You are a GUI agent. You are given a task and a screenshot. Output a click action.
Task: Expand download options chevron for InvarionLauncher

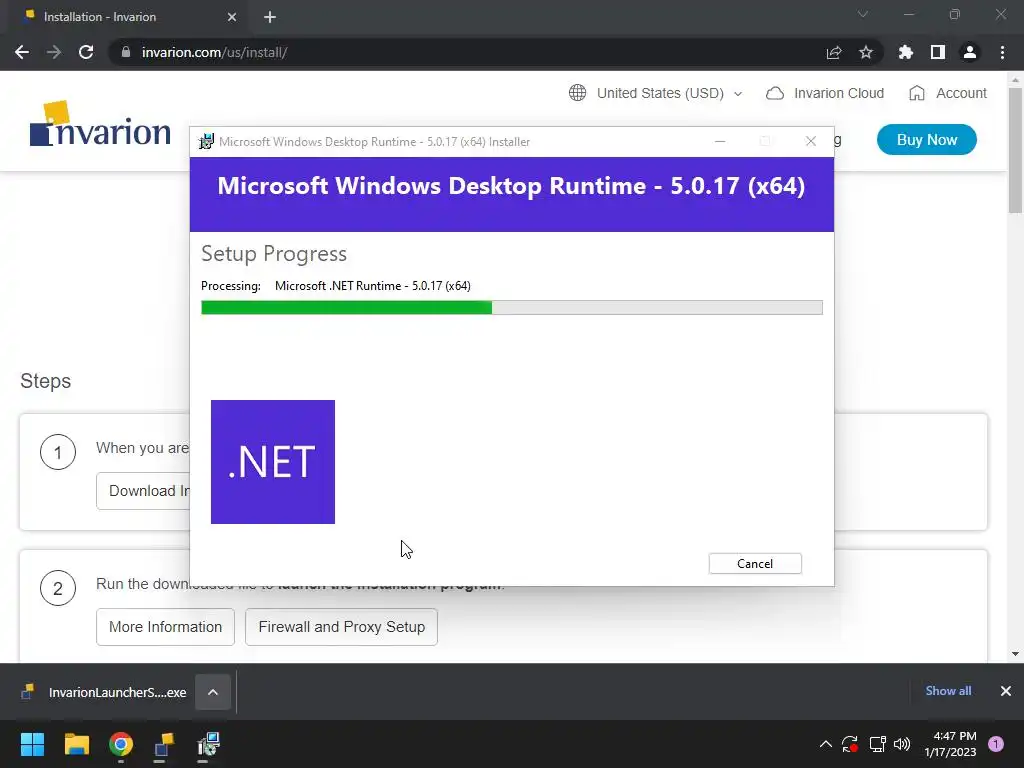[x=213, y=692]
